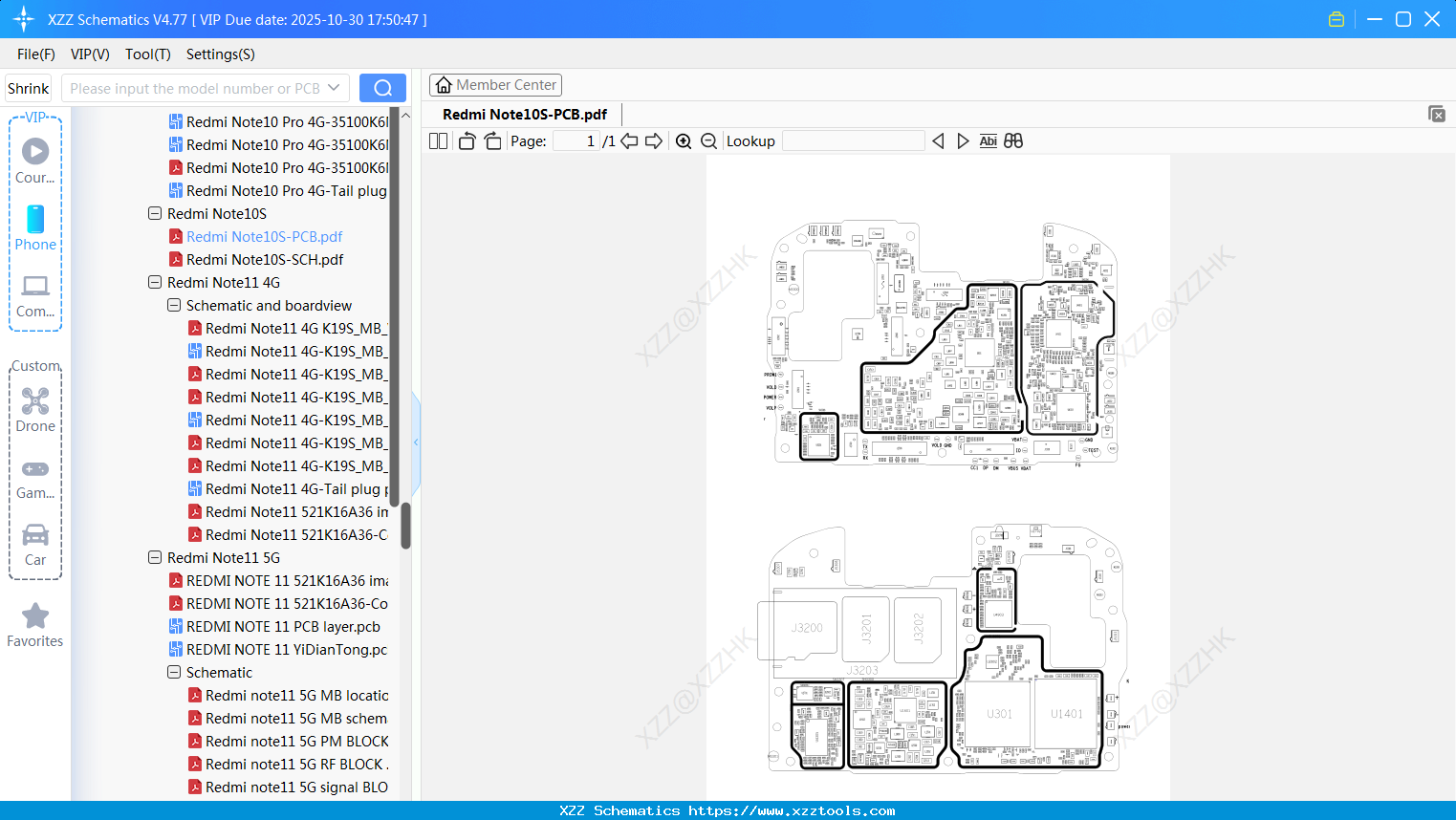This screenshot has height=820, width=1456.
Task: Click the Shrink button
Action: pyautogui.click(x=29, y=88)
